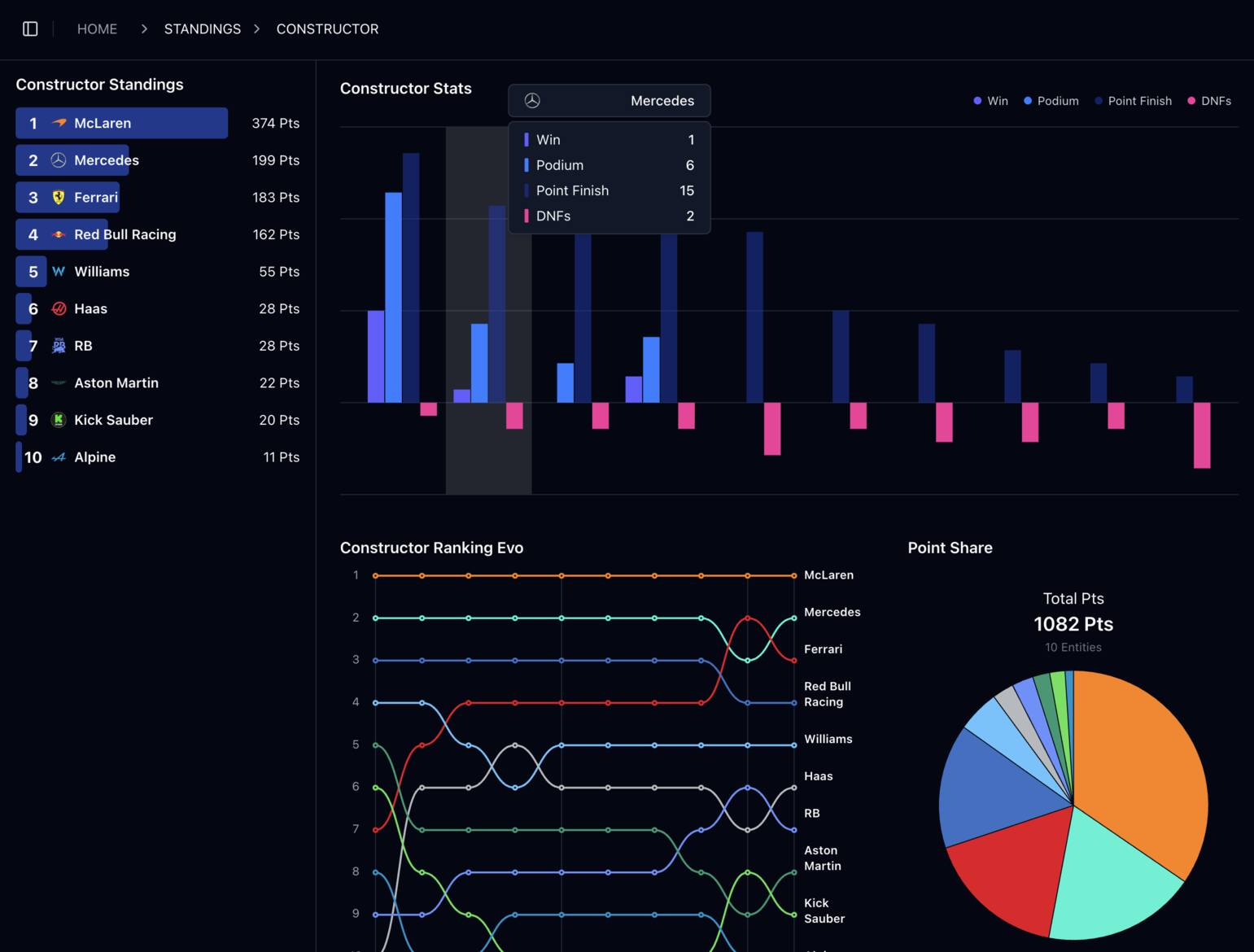Click 10 Entities text under total
Image resolution: width=1254 pixels, height=952 pixels.
(x=1073, y=648)
